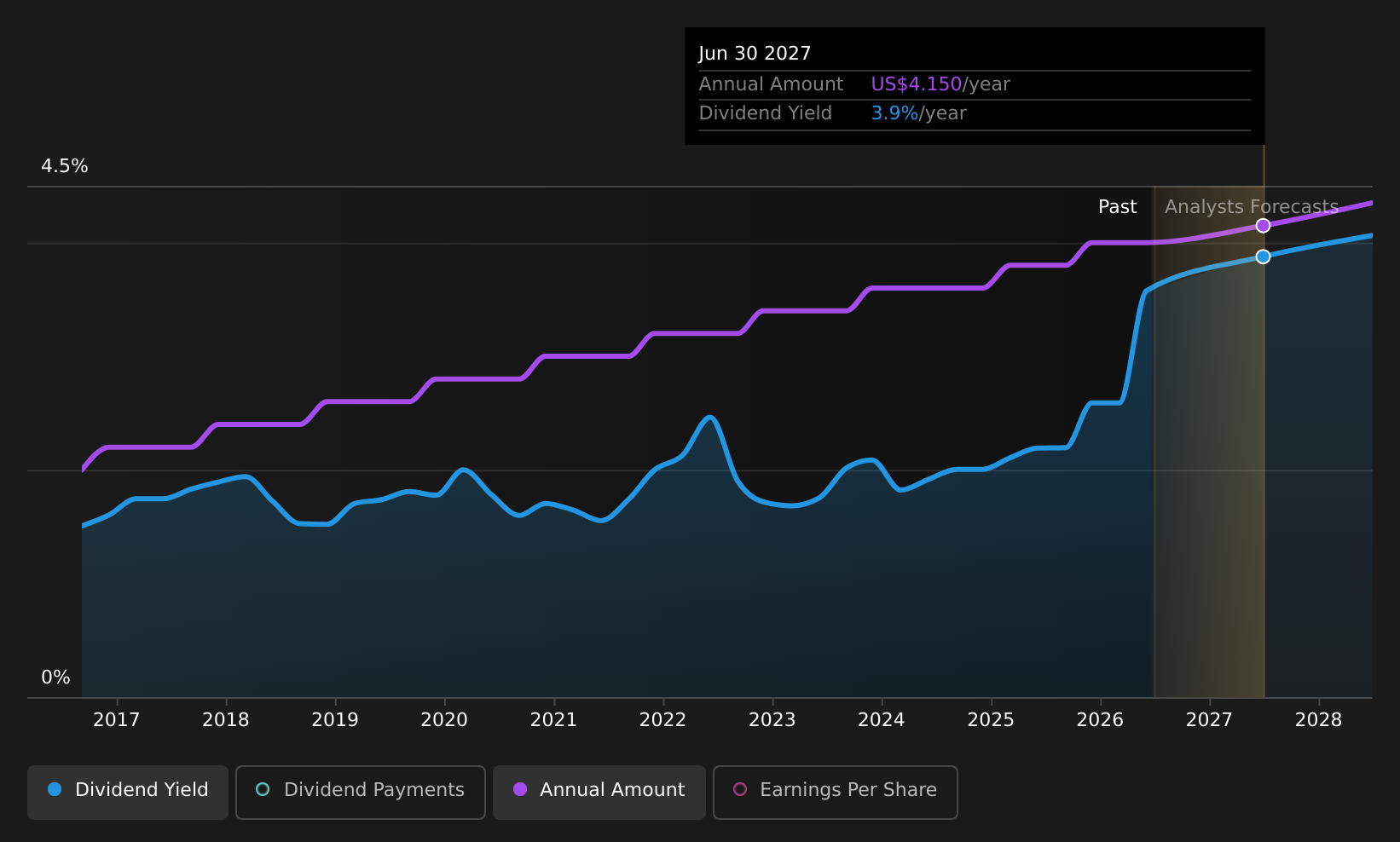Screen dimensions: 1400x842
Task: Select the 2021 x-axis label
Action: 553,720
